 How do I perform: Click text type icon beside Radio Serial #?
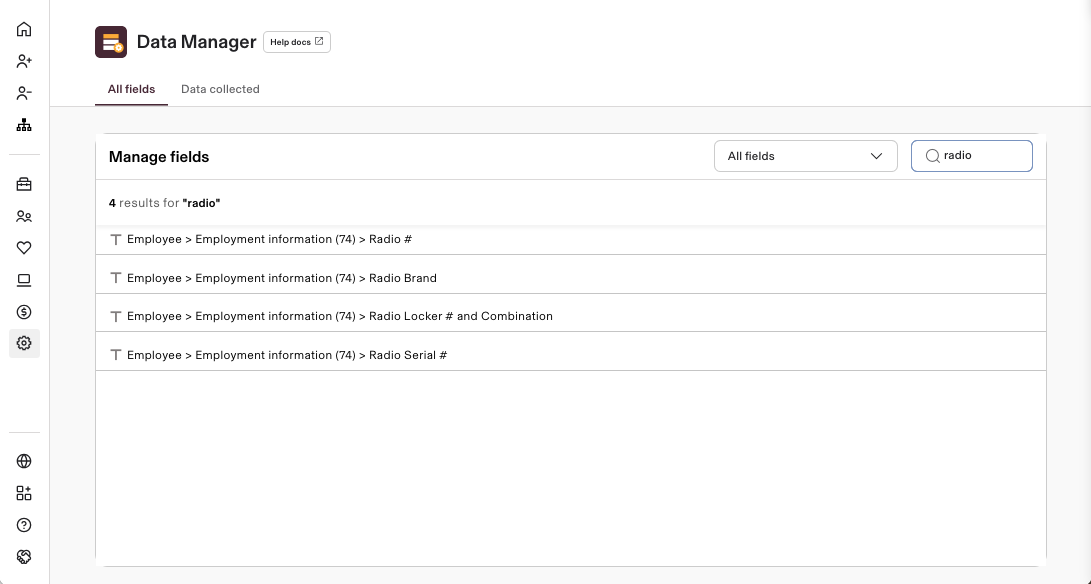point(116,355)
